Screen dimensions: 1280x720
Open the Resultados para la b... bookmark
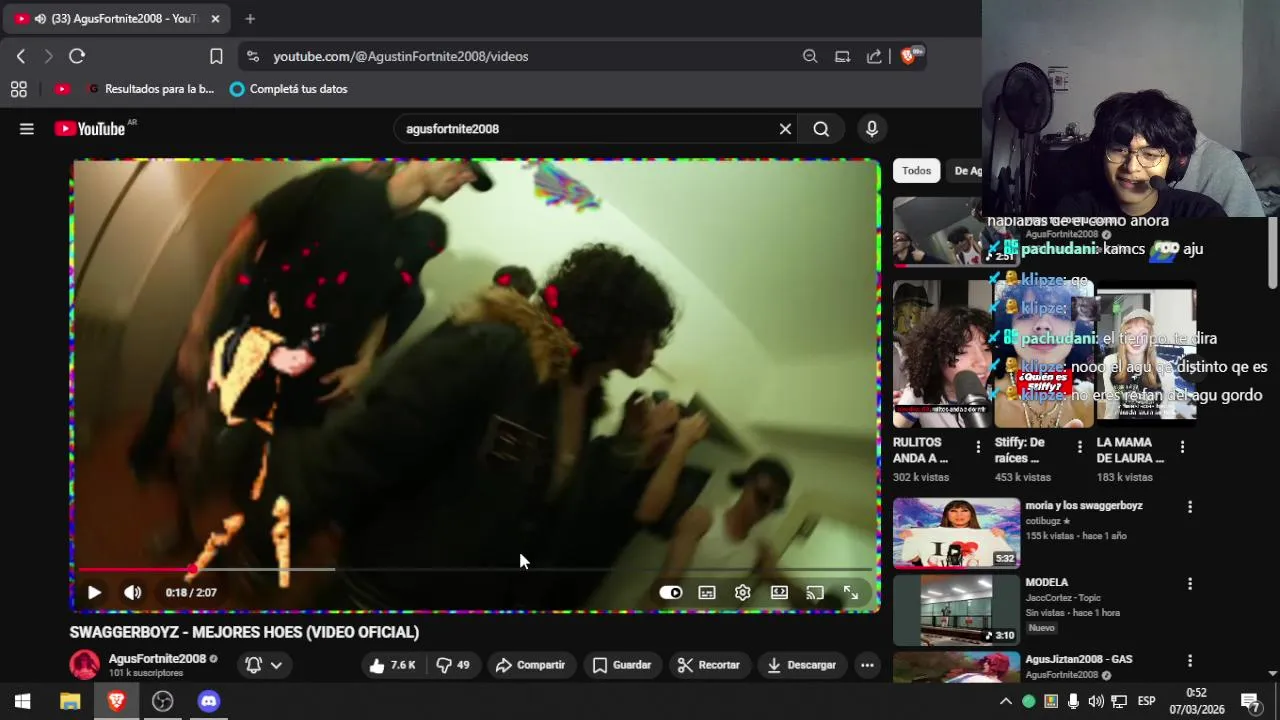[x=151, y=89]
